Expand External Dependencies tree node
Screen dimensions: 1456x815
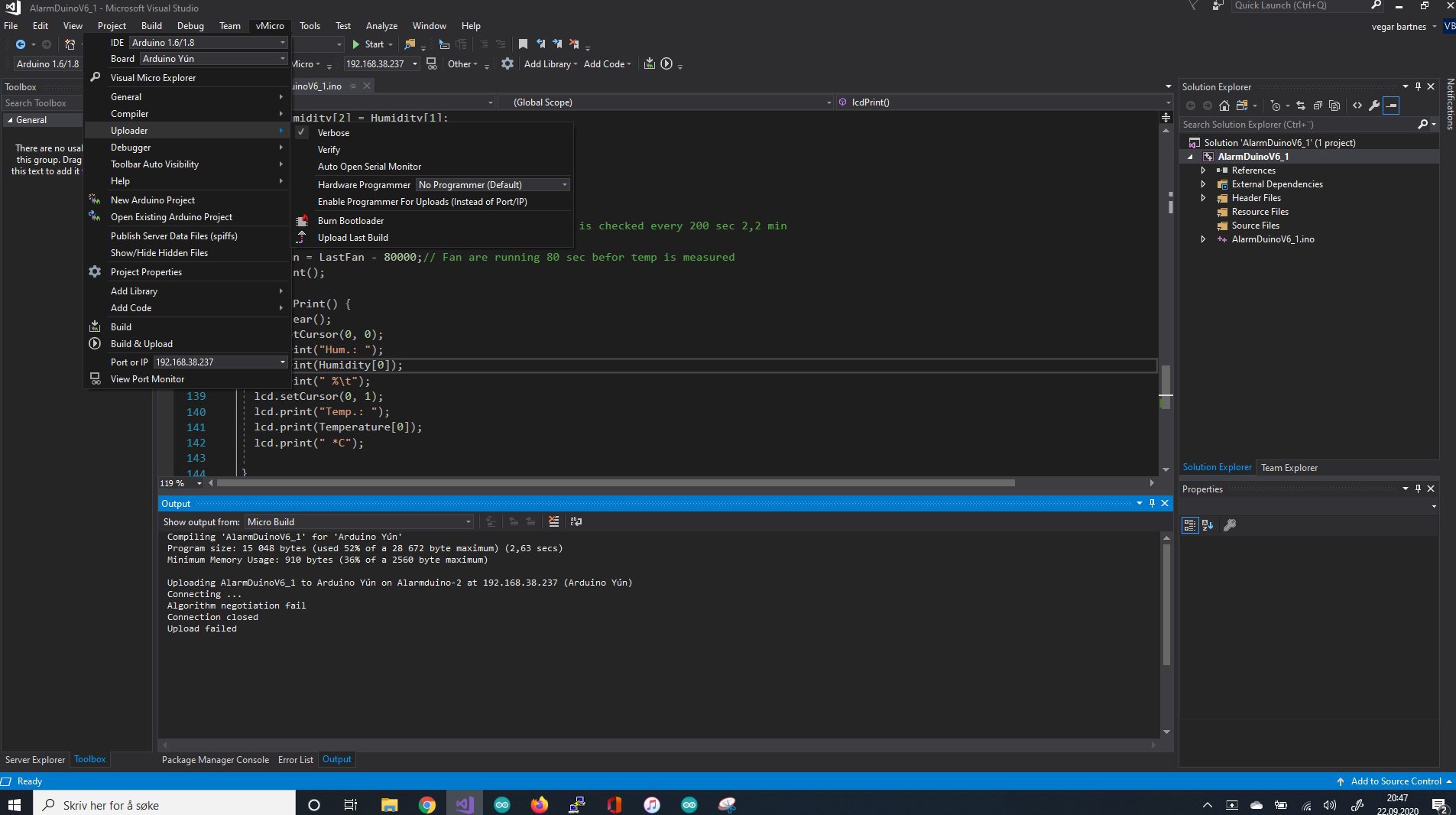(x=1203, y=184)
